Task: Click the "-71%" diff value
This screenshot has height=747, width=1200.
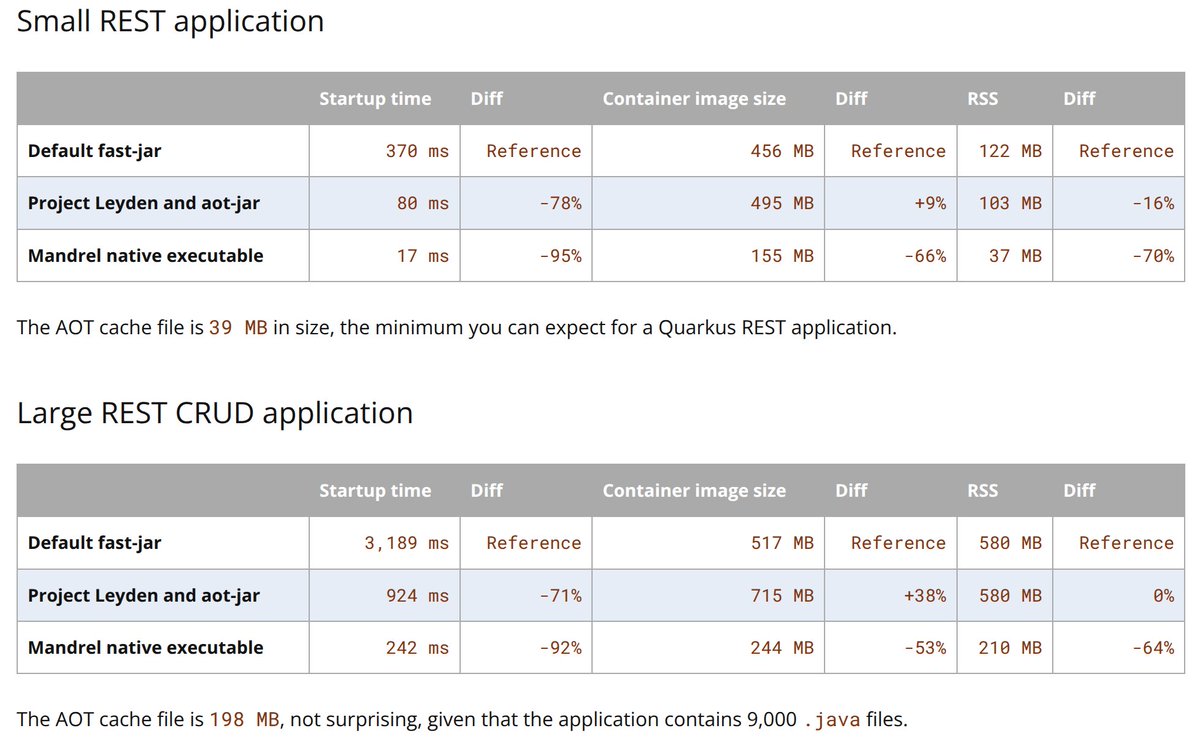Action: tap(560, 595)
